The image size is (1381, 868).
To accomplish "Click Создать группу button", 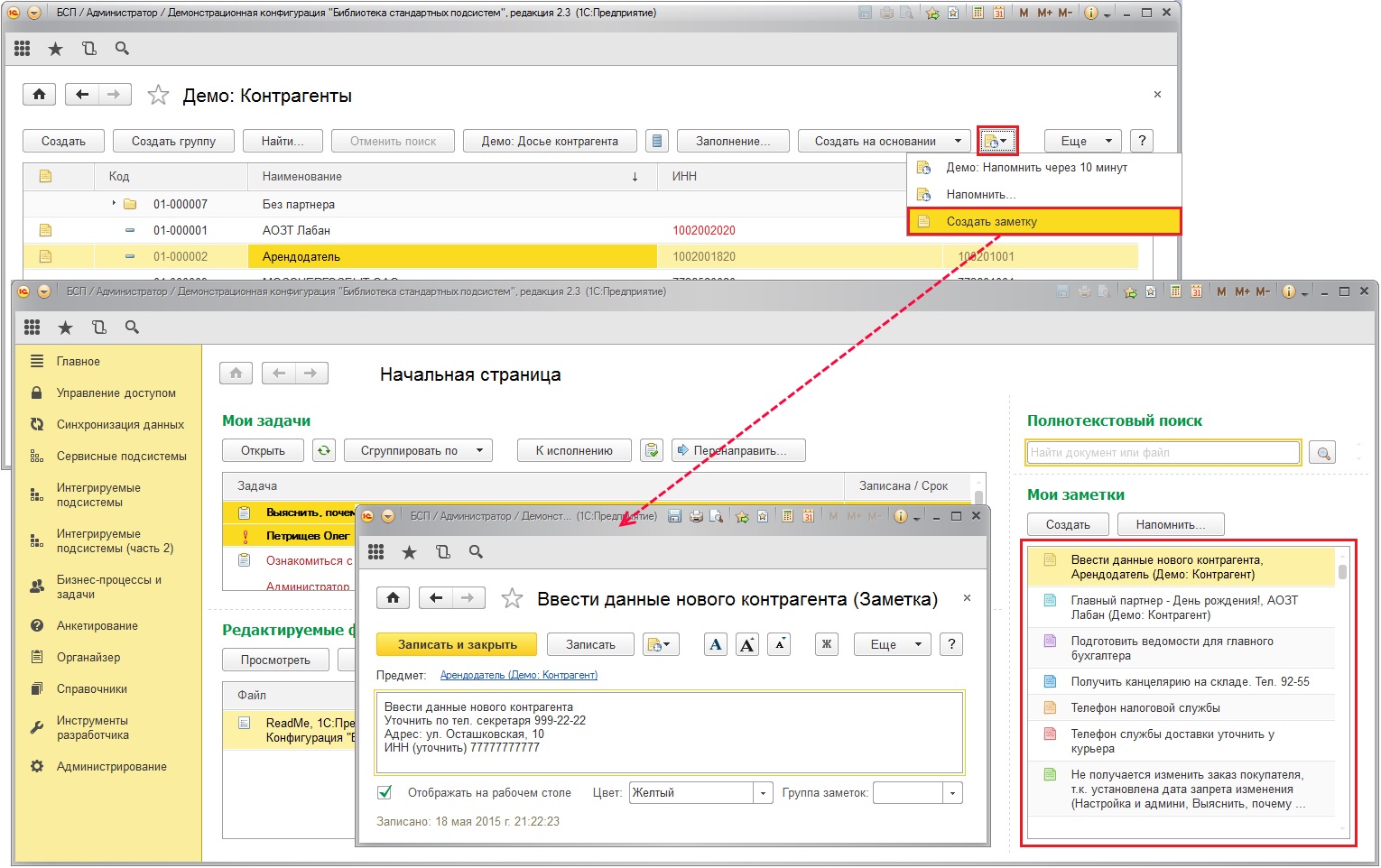I will pyautogui.click(x=173, y=141).
